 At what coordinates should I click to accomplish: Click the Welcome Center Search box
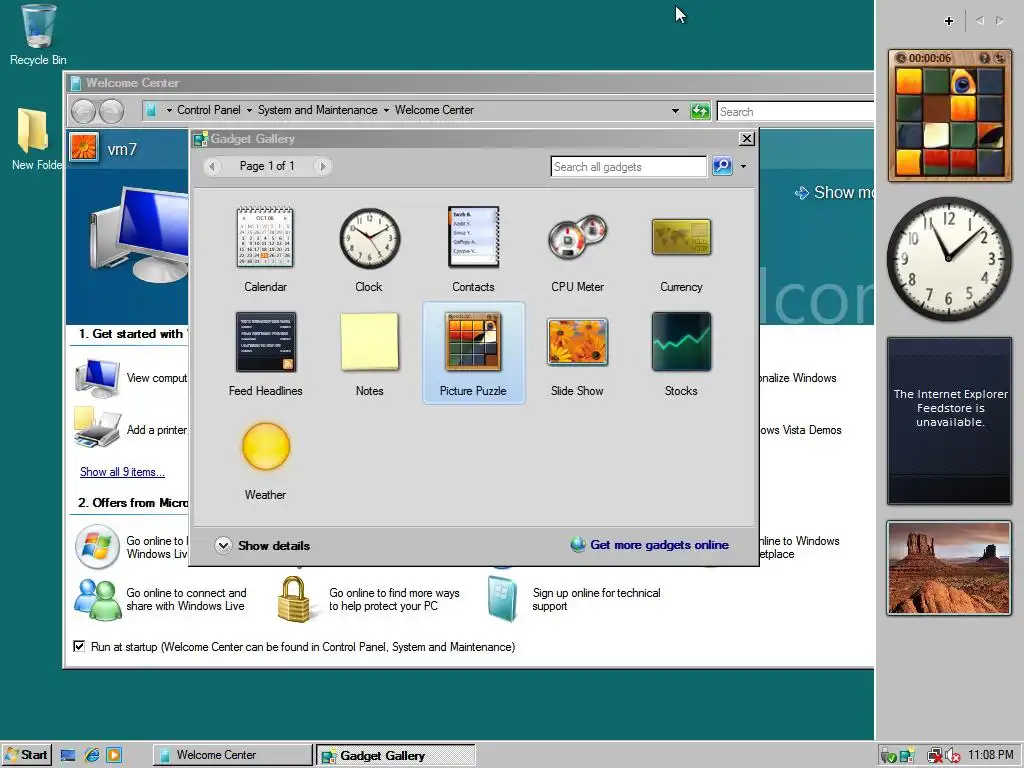coord(795,112)
